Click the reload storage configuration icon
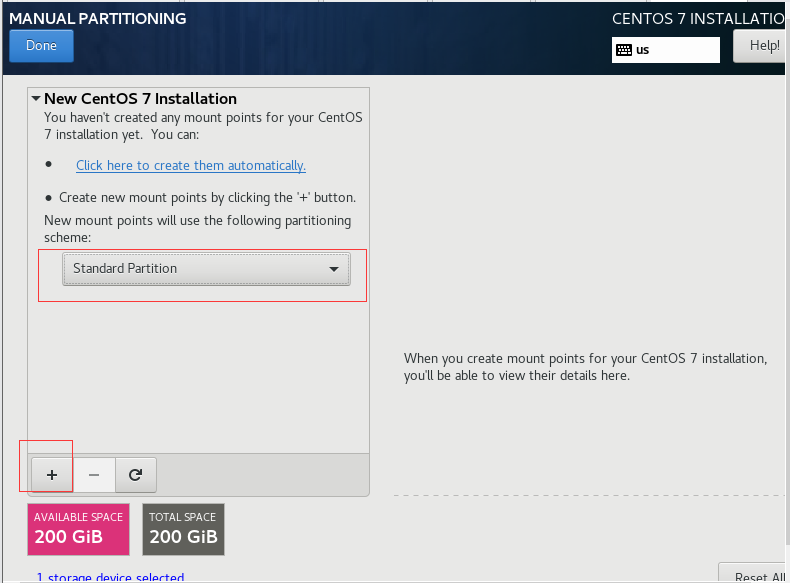Viewport: 790px width, 583px height. pyautogui.click(x=135, y=475)
